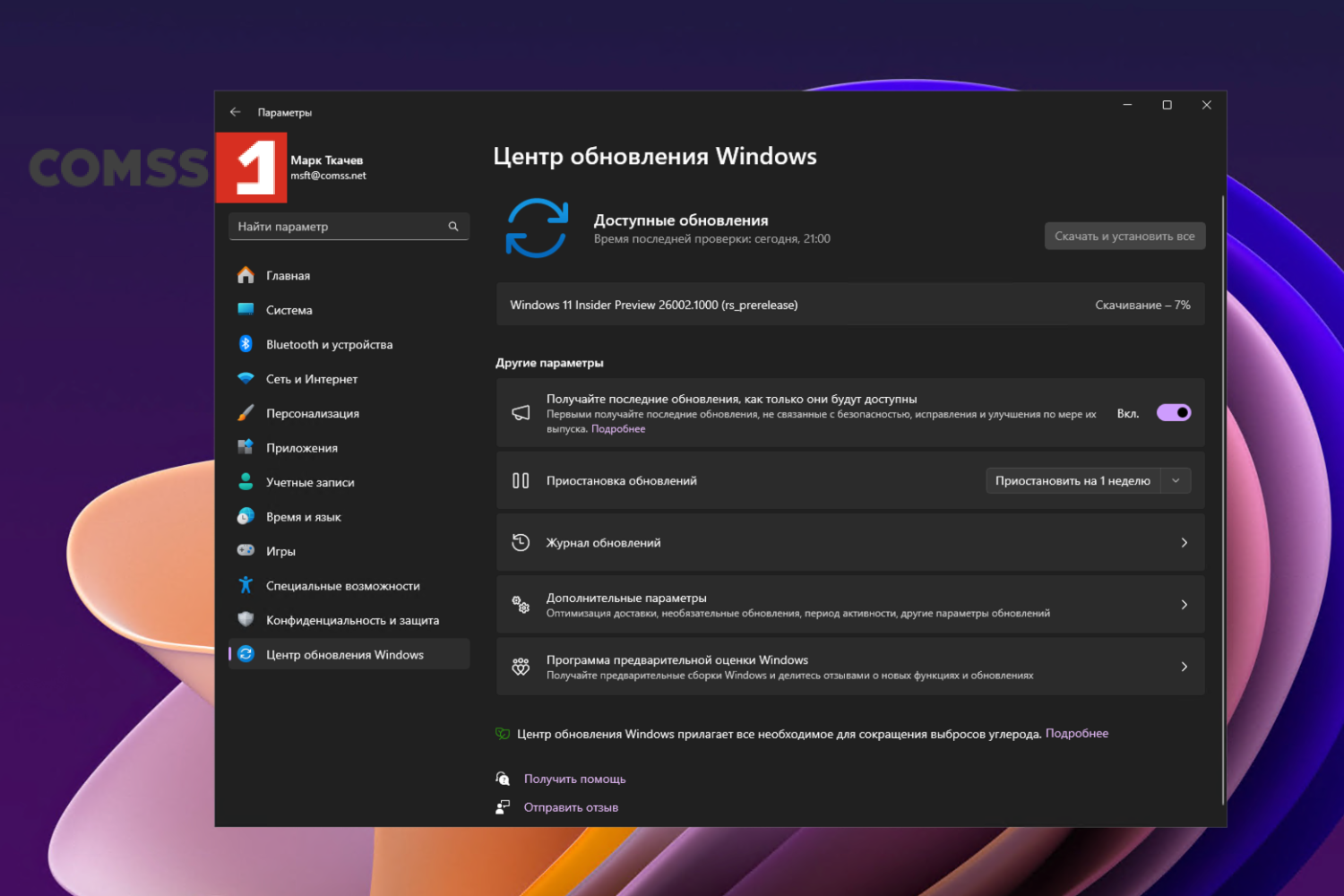Open Персонализация via its paintbrush icon

click(246, 413)
